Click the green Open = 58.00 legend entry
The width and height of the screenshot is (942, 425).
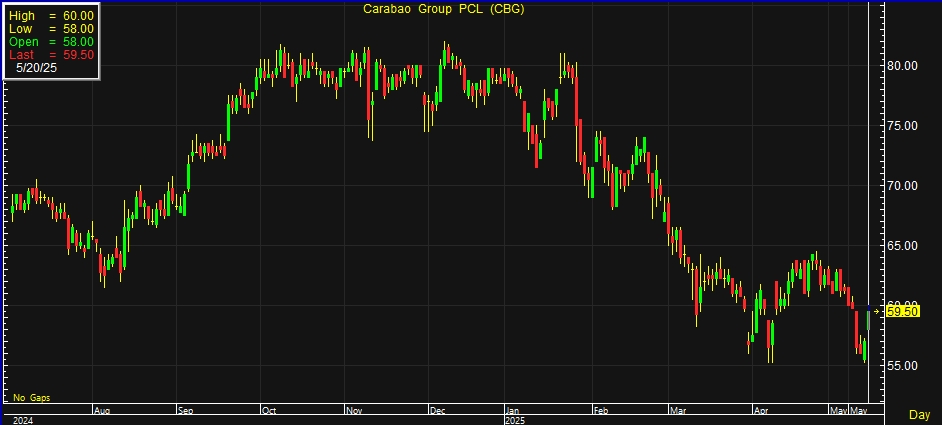pyautogui.click(x=51, y=42)
